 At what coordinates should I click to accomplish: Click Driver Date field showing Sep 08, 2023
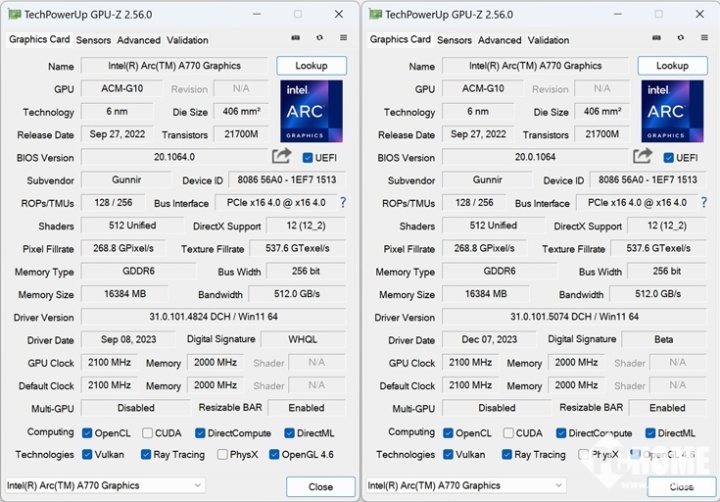pyautogui.click(x=128, y=339)
